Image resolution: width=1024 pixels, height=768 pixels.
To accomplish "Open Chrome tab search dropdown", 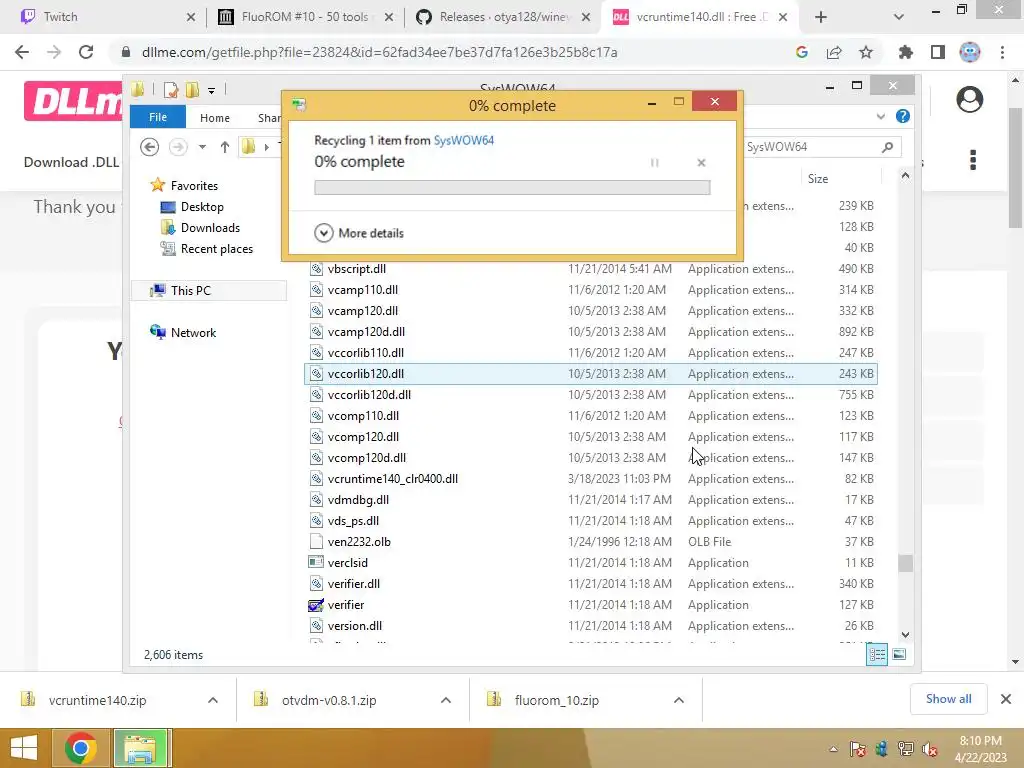I will tap(899, 17).
